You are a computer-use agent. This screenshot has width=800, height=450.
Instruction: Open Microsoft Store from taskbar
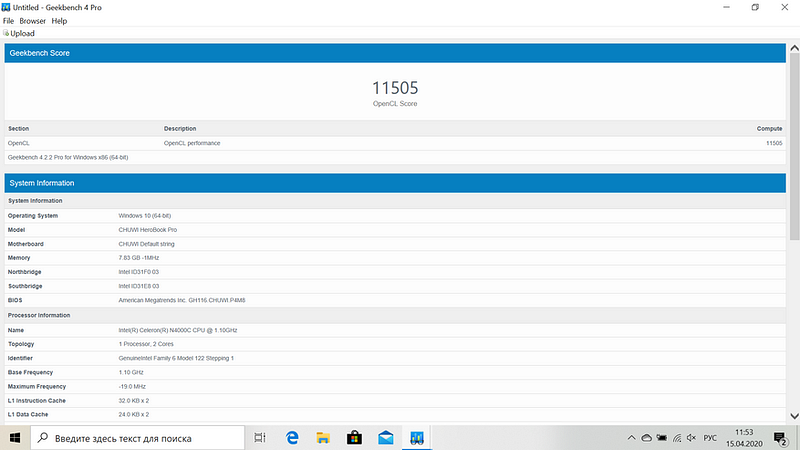354,438
